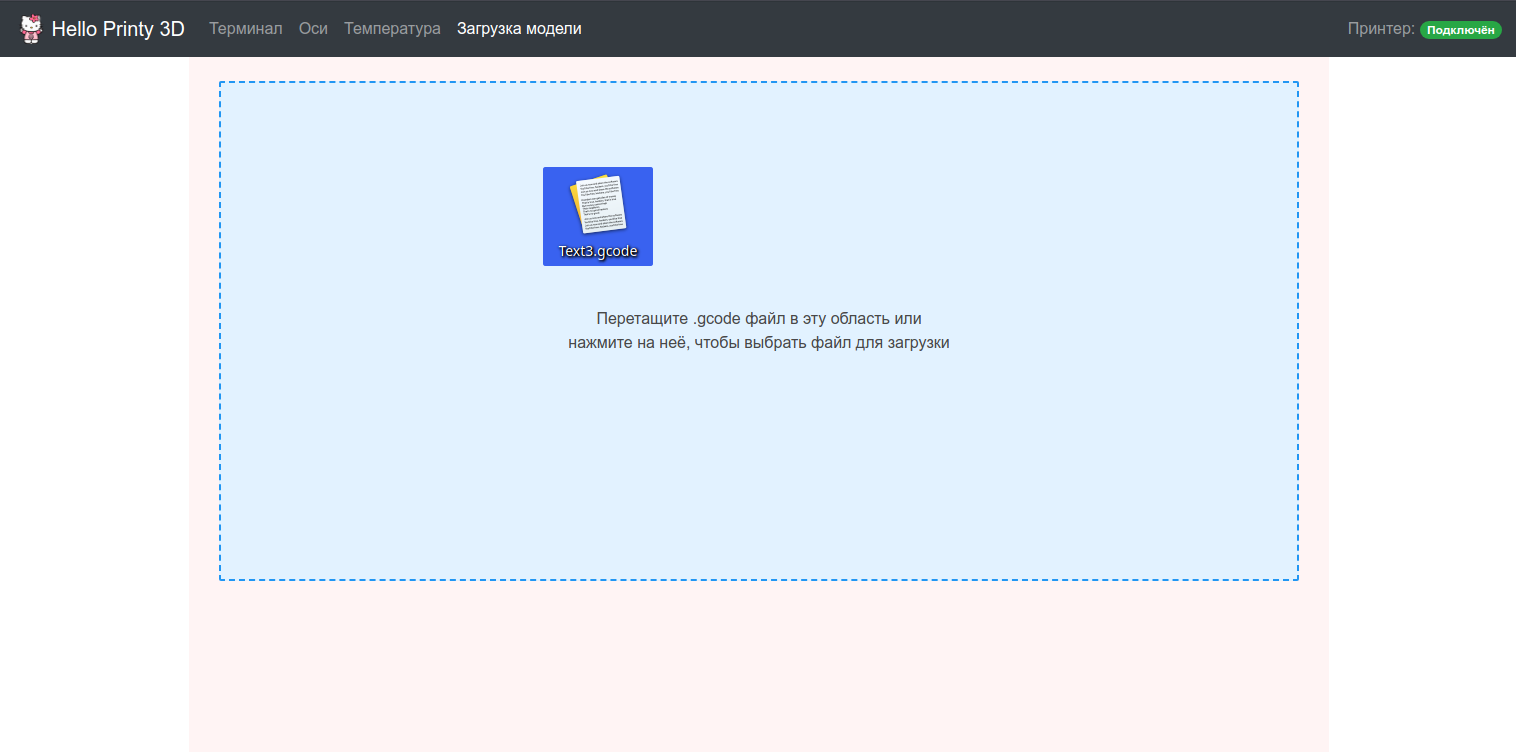Select the Загрузка модели nav item
Image resolution: width=1516 pixels, height=752 pixels.
tap(519, 29)
